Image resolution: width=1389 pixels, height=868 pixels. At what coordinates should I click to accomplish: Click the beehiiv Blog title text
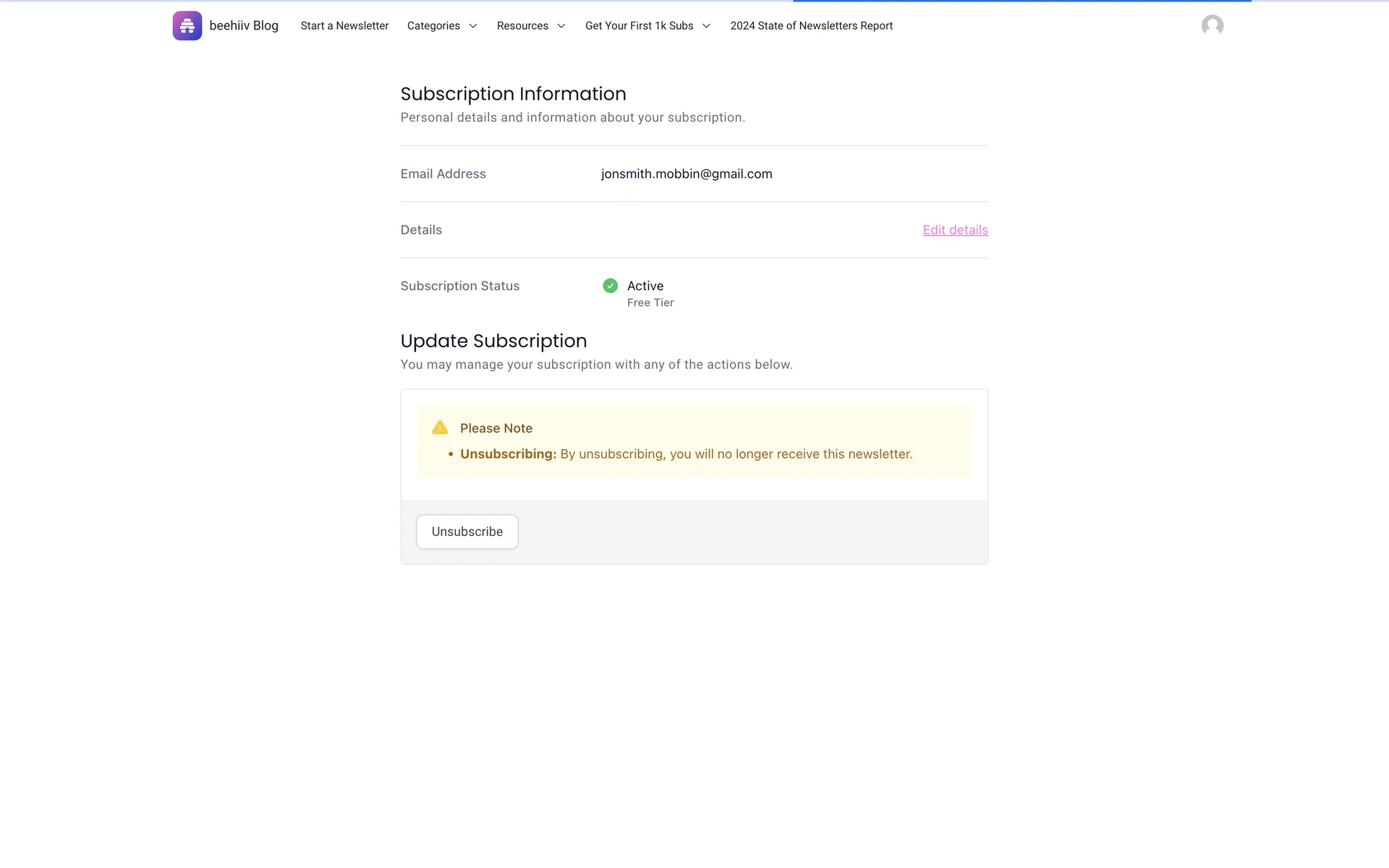244,25
